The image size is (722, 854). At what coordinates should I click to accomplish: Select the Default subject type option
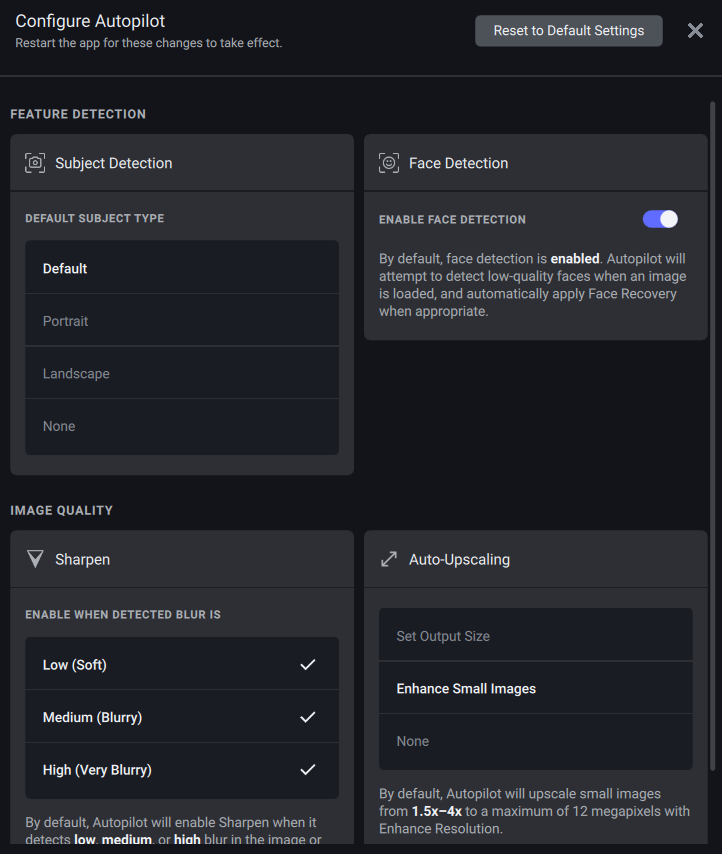tap(182, 268)
